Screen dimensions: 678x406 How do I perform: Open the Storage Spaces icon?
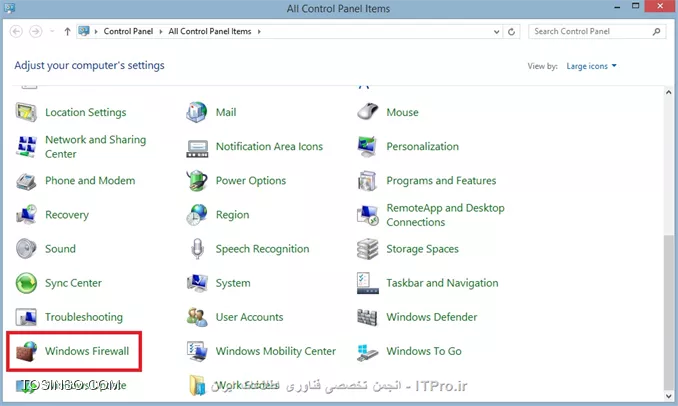(368, 249)
